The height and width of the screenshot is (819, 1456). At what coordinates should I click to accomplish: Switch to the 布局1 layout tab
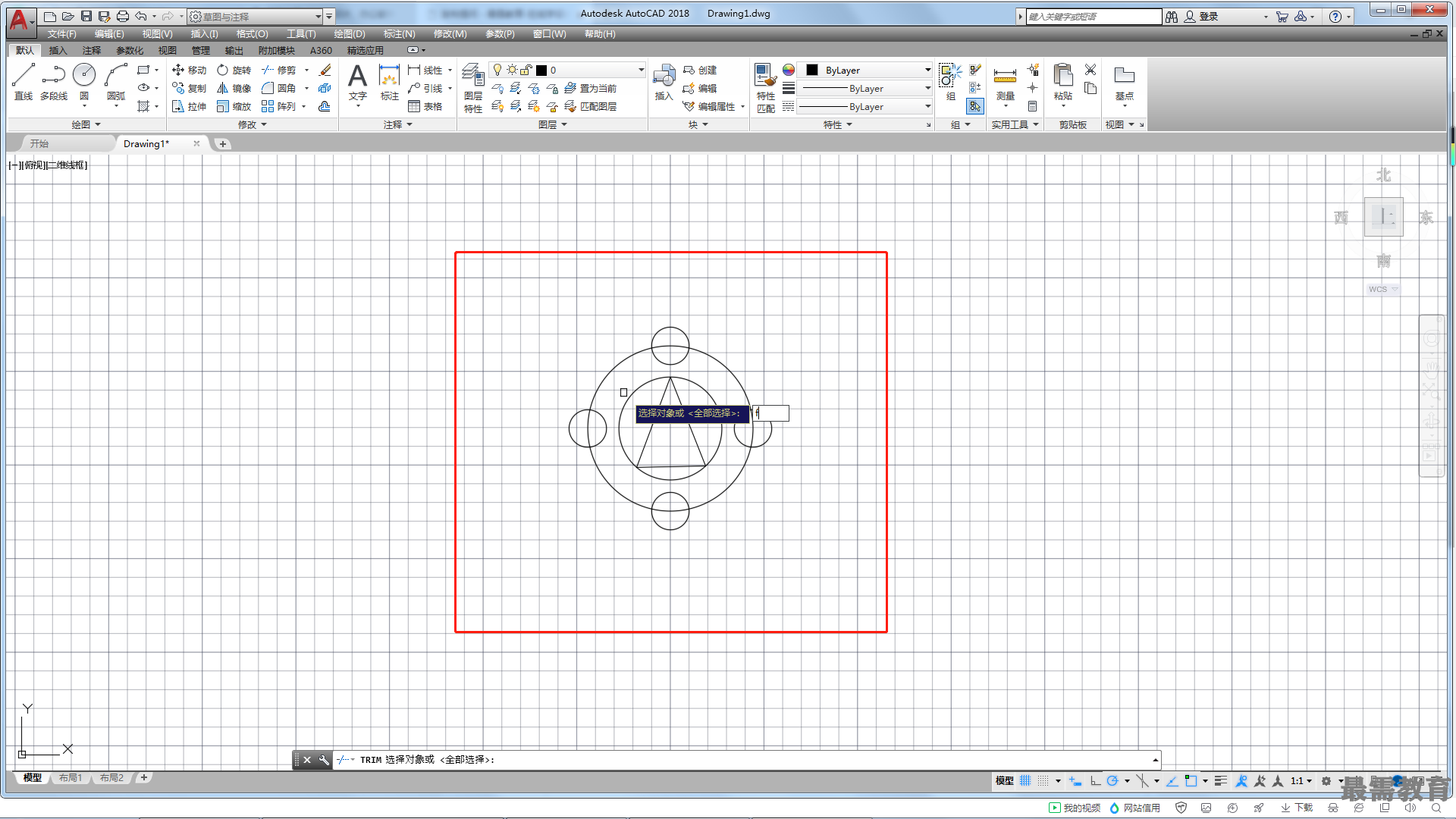pyautogui.click(x=71, y=777)
